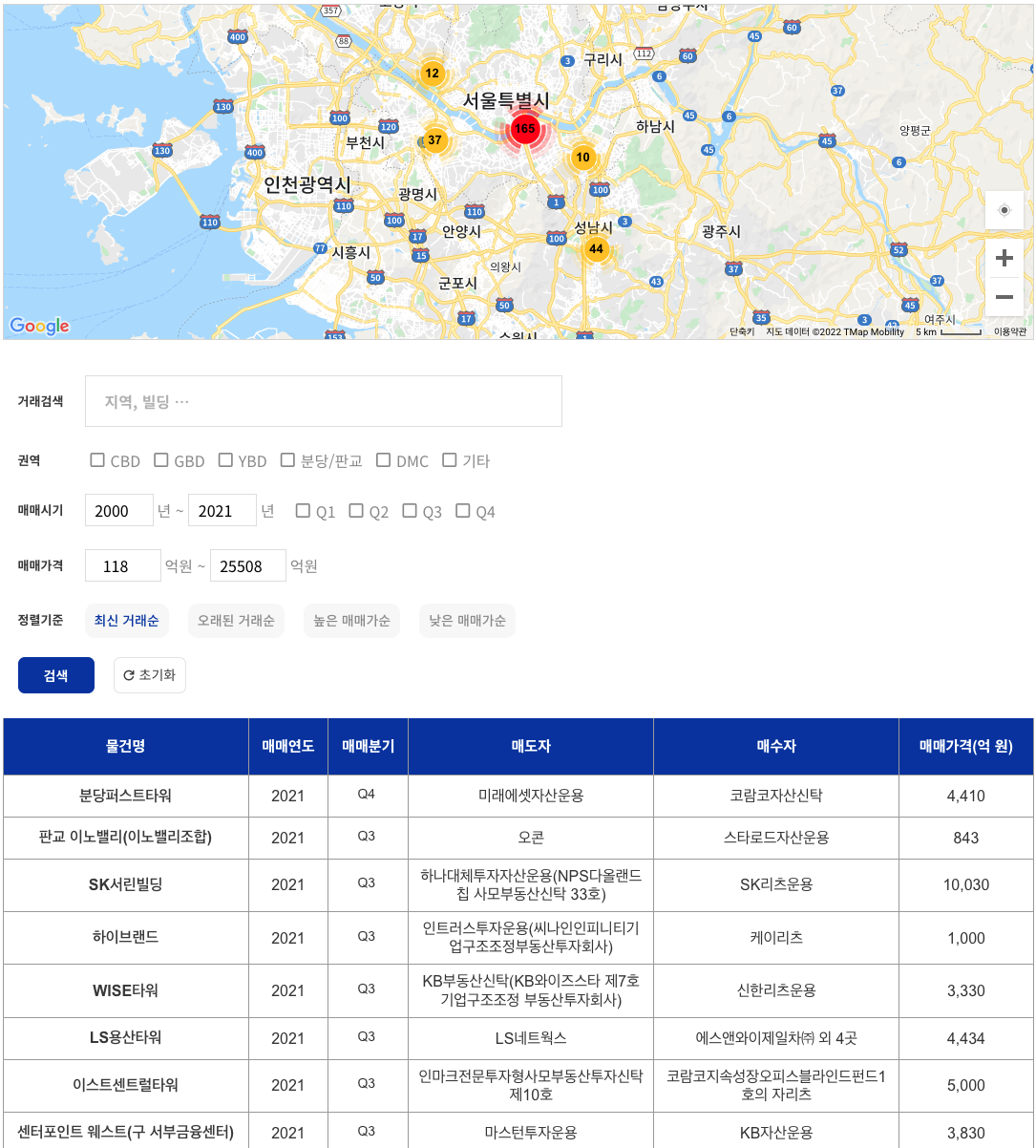1036x1148 pixels.
Task: Click the 매매가격(억 원) column header
Action: coord(966,747)
